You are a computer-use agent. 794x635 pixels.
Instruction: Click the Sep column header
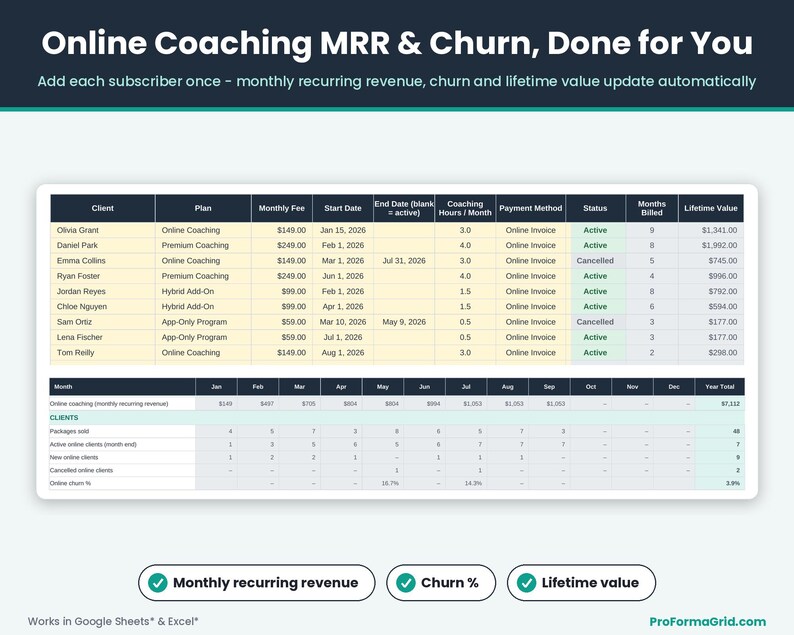point(549,386)
